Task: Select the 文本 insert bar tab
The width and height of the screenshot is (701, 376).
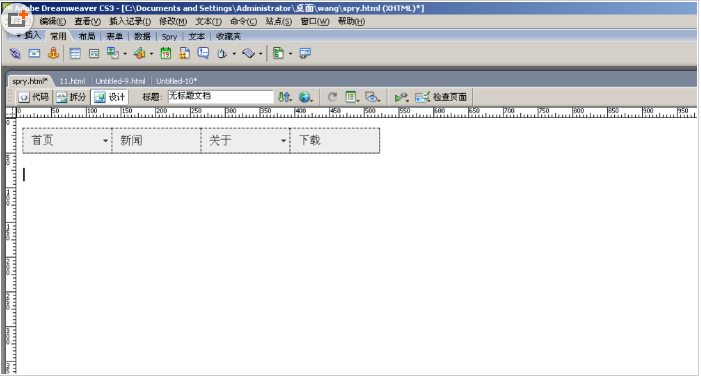Action: [197, 36]
